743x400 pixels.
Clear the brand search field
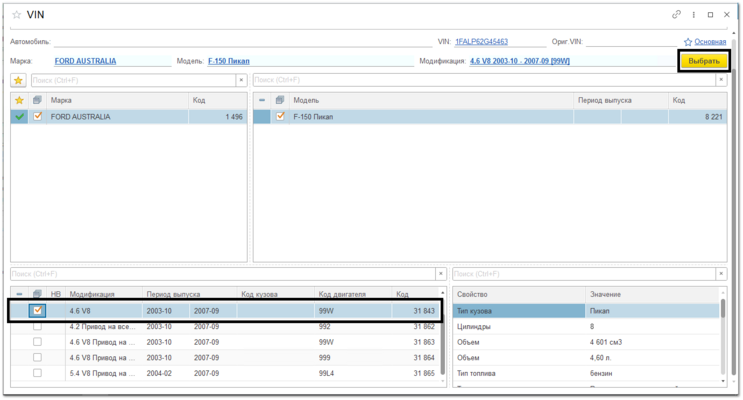tap(241, 80)
